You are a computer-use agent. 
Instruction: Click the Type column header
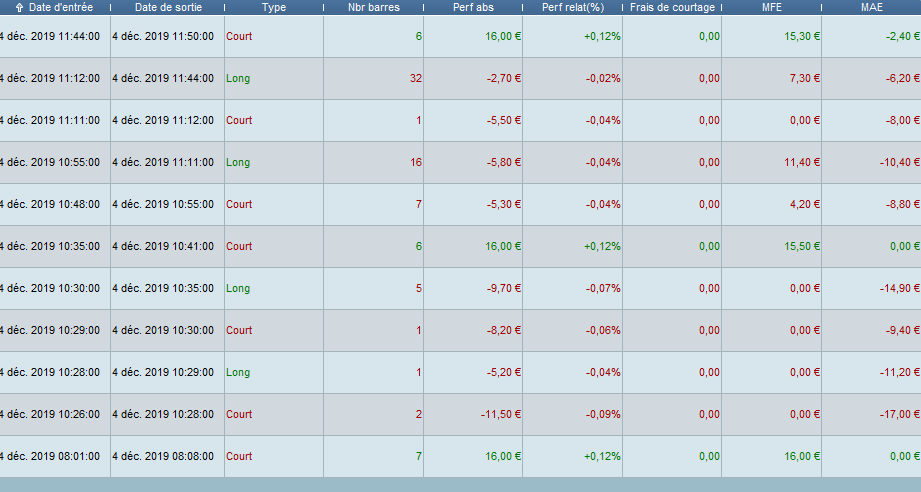coord(274,7)
